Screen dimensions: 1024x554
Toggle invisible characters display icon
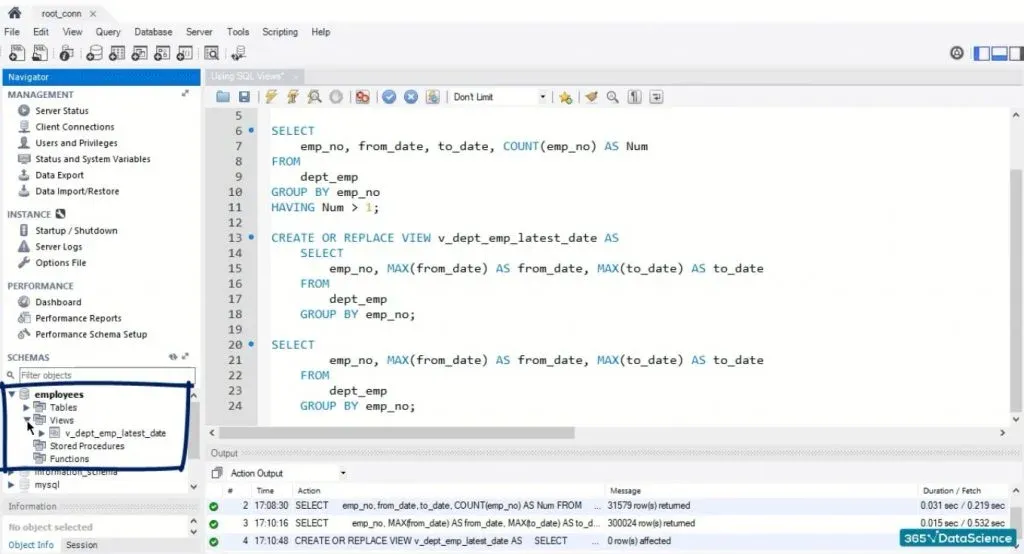pyautogui.click(x=635, y=97)
